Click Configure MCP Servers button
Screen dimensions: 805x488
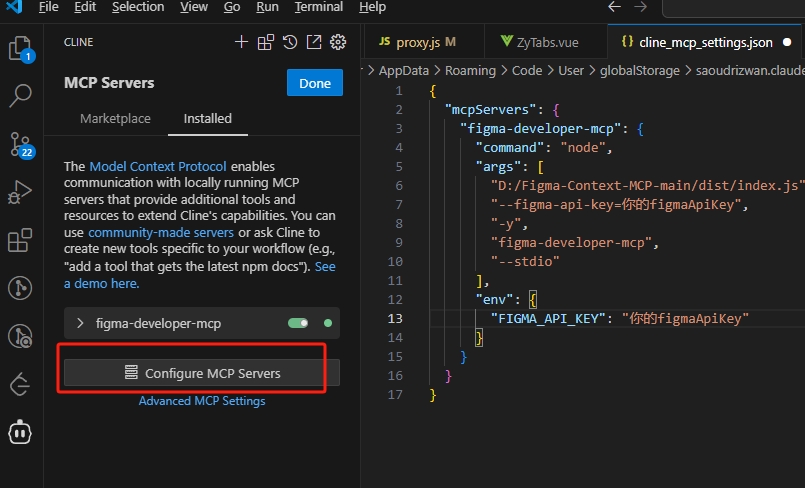(x=202, y=373)
